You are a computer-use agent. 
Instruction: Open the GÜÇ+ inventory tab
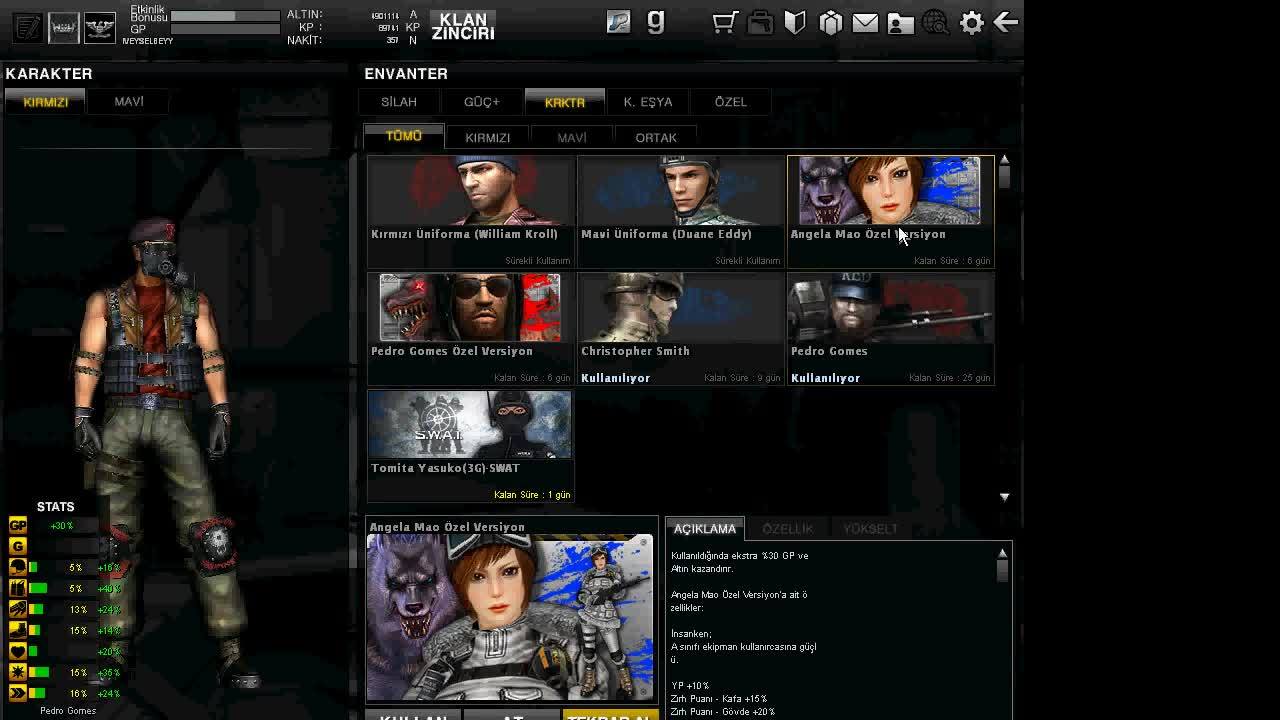[482, 102]
